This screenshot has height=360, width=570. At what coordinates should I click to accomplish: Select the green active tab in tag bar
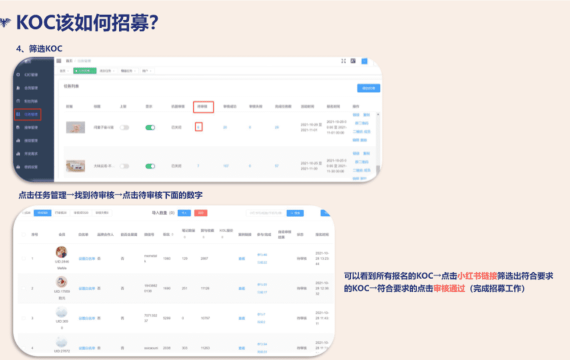point(84,71)
